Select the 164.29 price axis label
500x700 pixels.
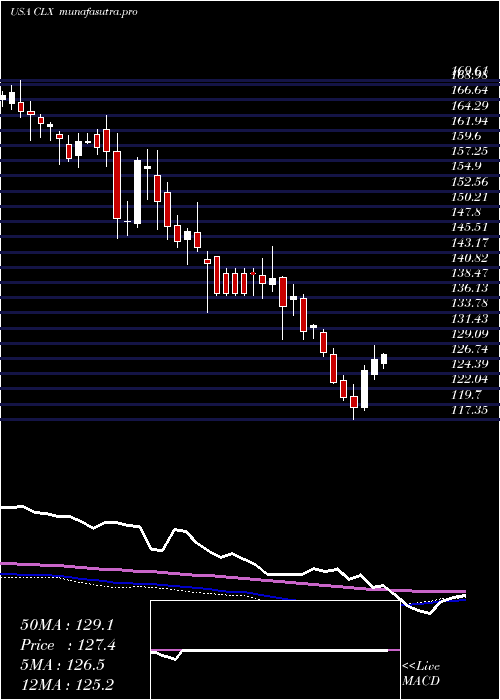pos(470,106)
